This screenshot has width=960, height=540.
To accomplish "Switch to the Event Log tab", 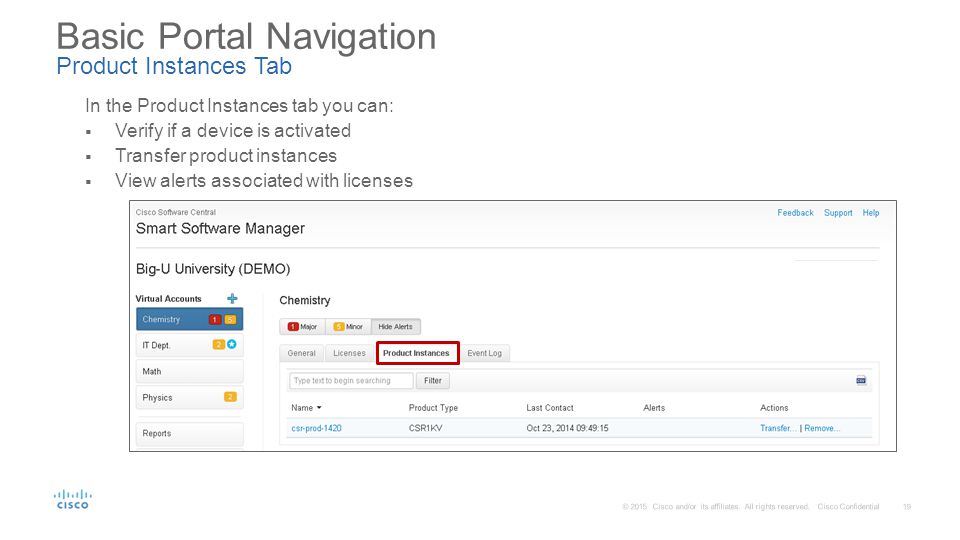I will tap(484, 353).
